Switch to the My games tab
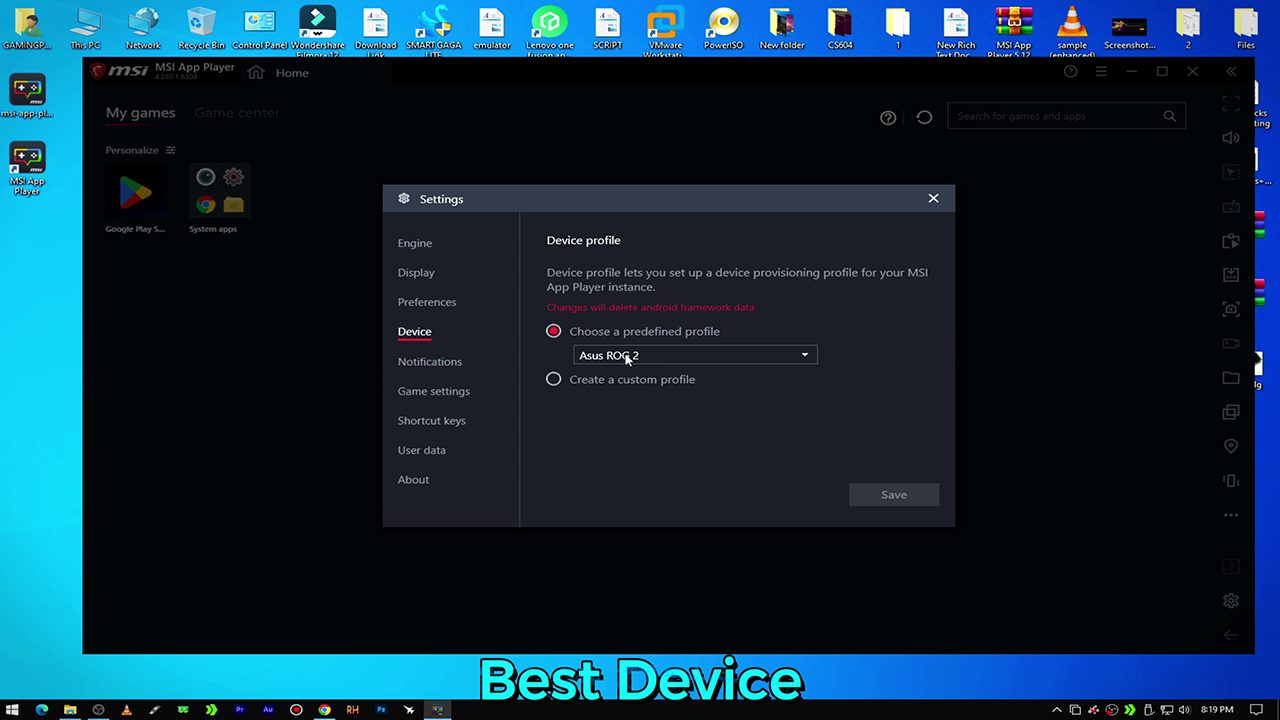 click(140, 113)
